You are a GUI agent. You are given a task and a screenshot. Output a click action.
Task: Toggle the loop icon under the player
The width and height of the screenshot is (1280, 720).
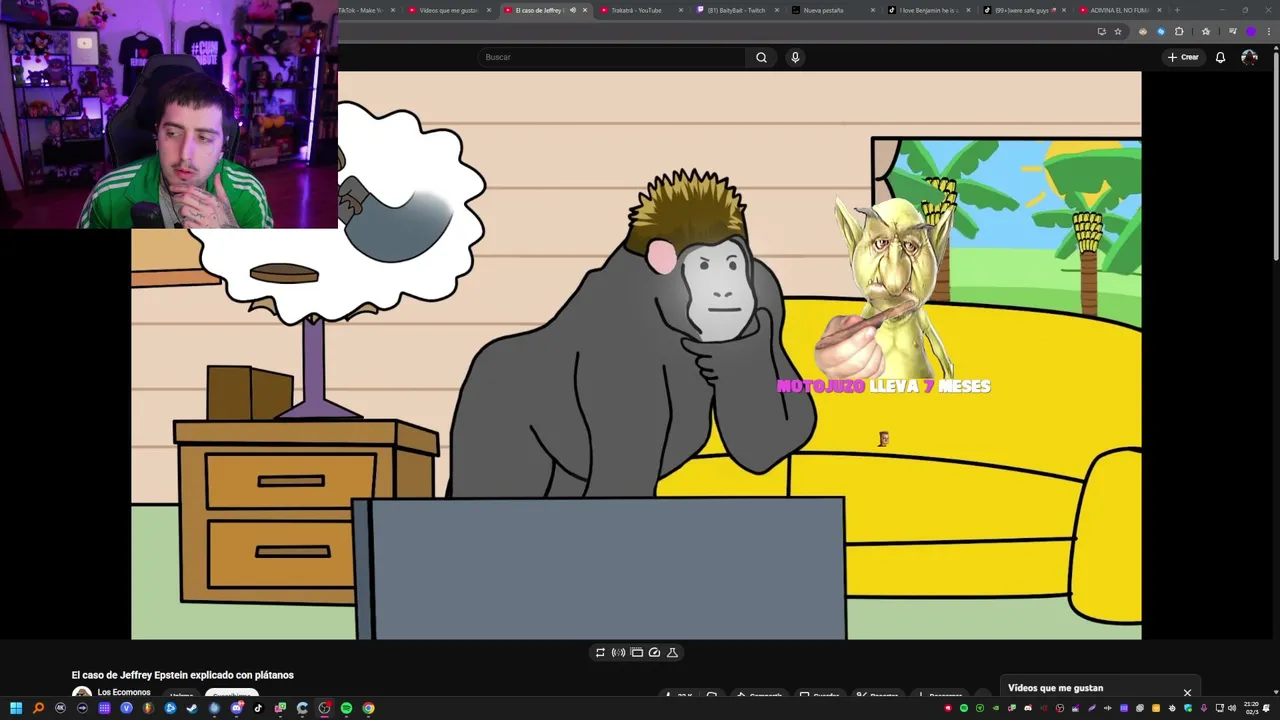click(600, 652)
